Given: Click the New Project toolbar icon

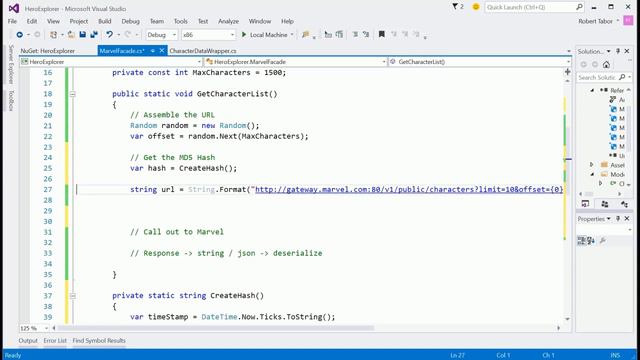Looking at the screenshot, I should point(53,35).
